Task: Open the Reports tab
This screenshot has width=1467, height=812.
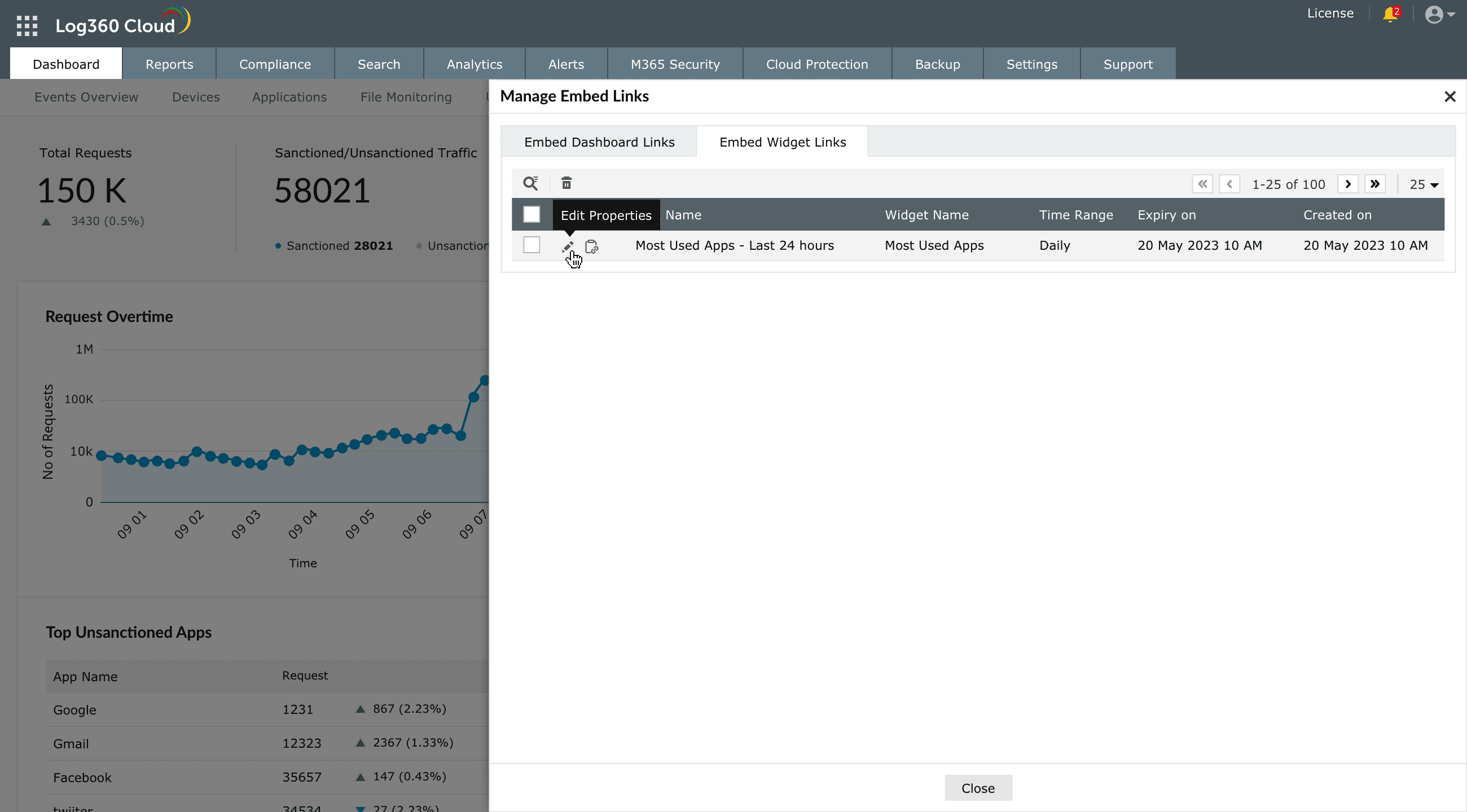Action: coord(169,64)
